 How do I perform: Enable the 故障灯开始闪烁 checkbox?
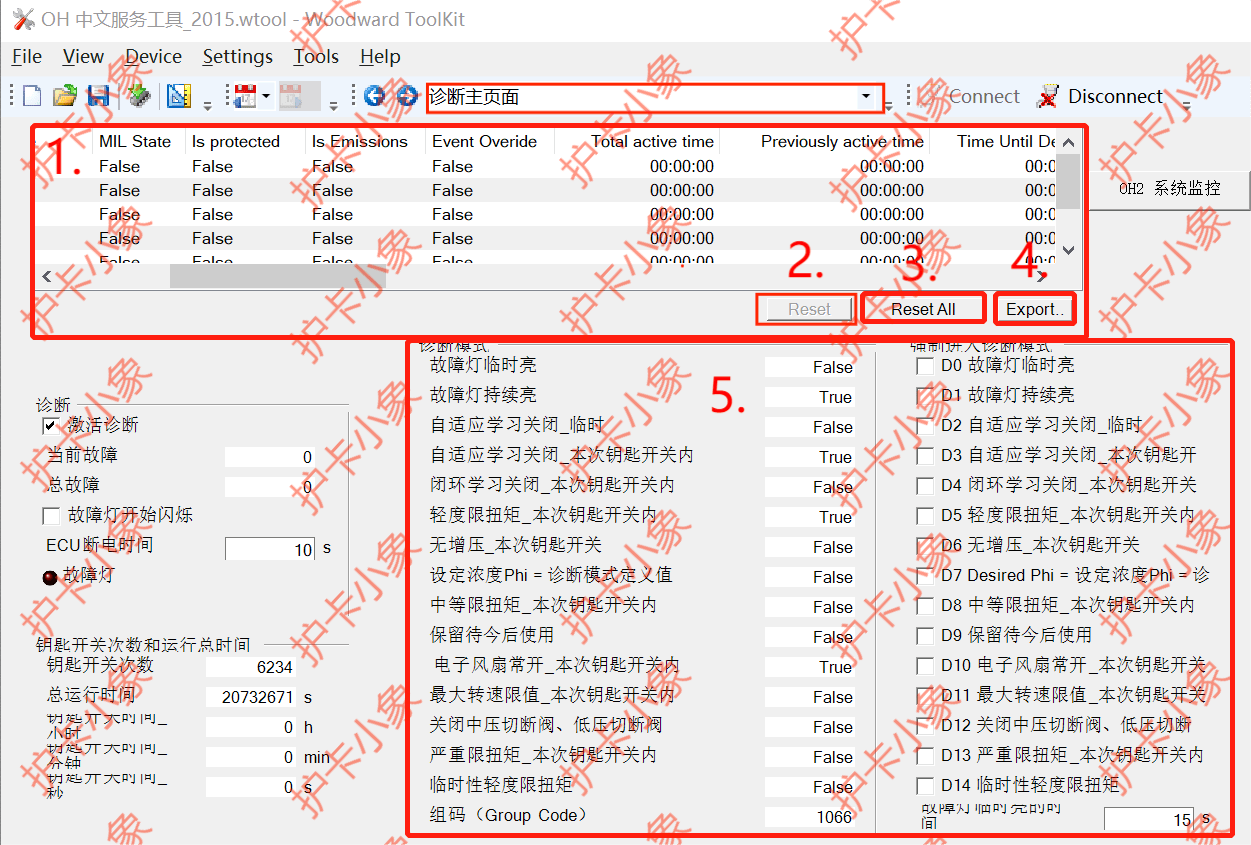point(51,516)
